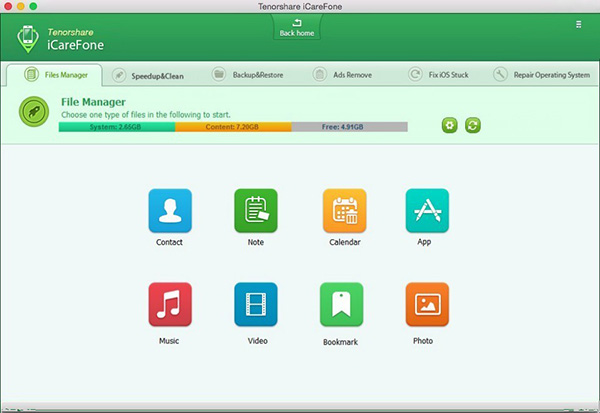Viewport: 600px width, 413px height.
Task: Click the Bookmark label text
Action: [341, 342]
